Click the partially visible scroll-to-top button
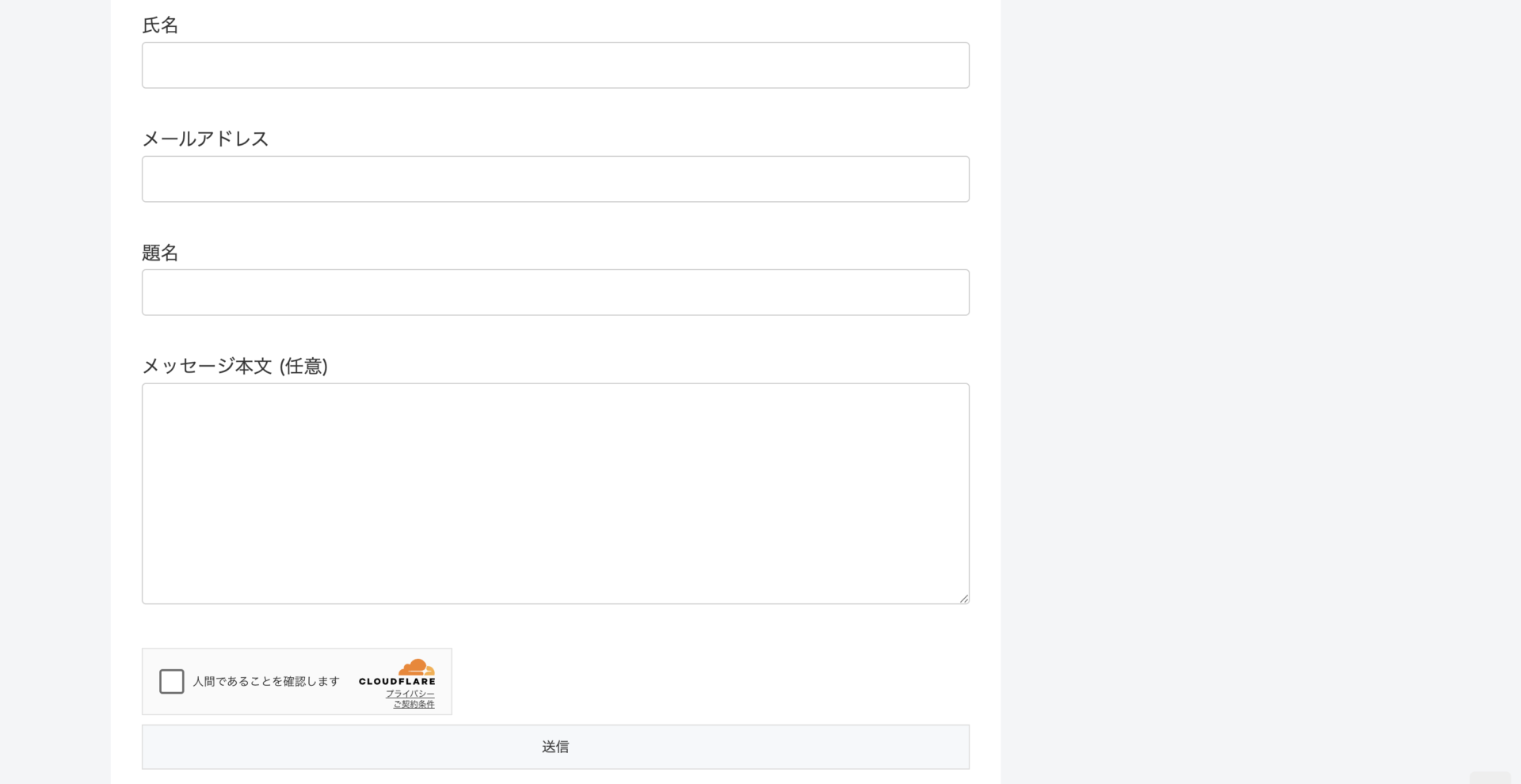Viewport: 1521px width, 784px height. point(1489,778)
